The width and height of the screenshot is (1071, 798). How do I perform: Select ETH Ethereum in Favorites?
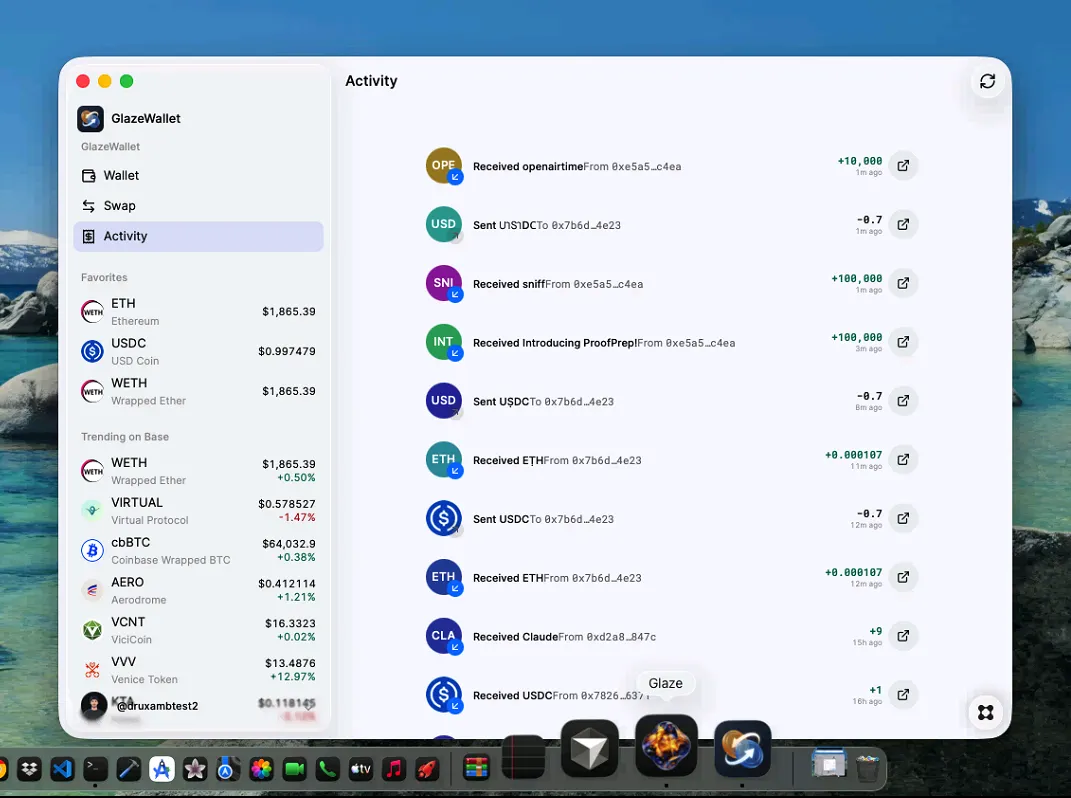click(198, 312)
